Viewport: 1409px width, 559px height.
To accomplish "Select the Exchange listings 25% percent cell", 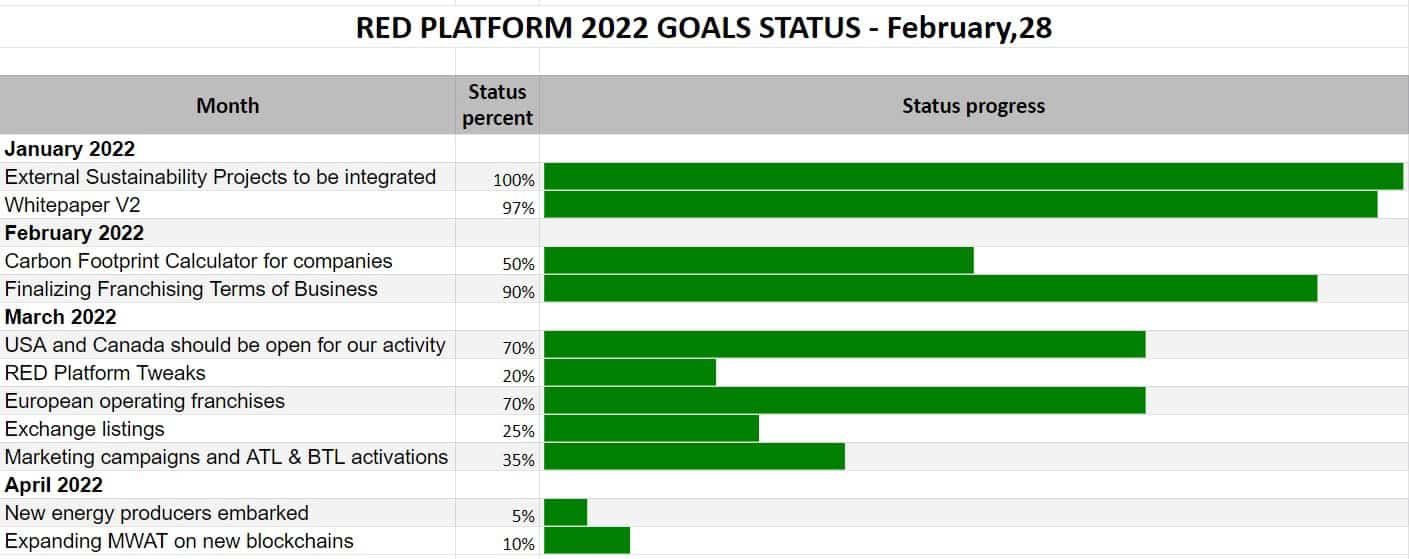I will click(497, 429).
